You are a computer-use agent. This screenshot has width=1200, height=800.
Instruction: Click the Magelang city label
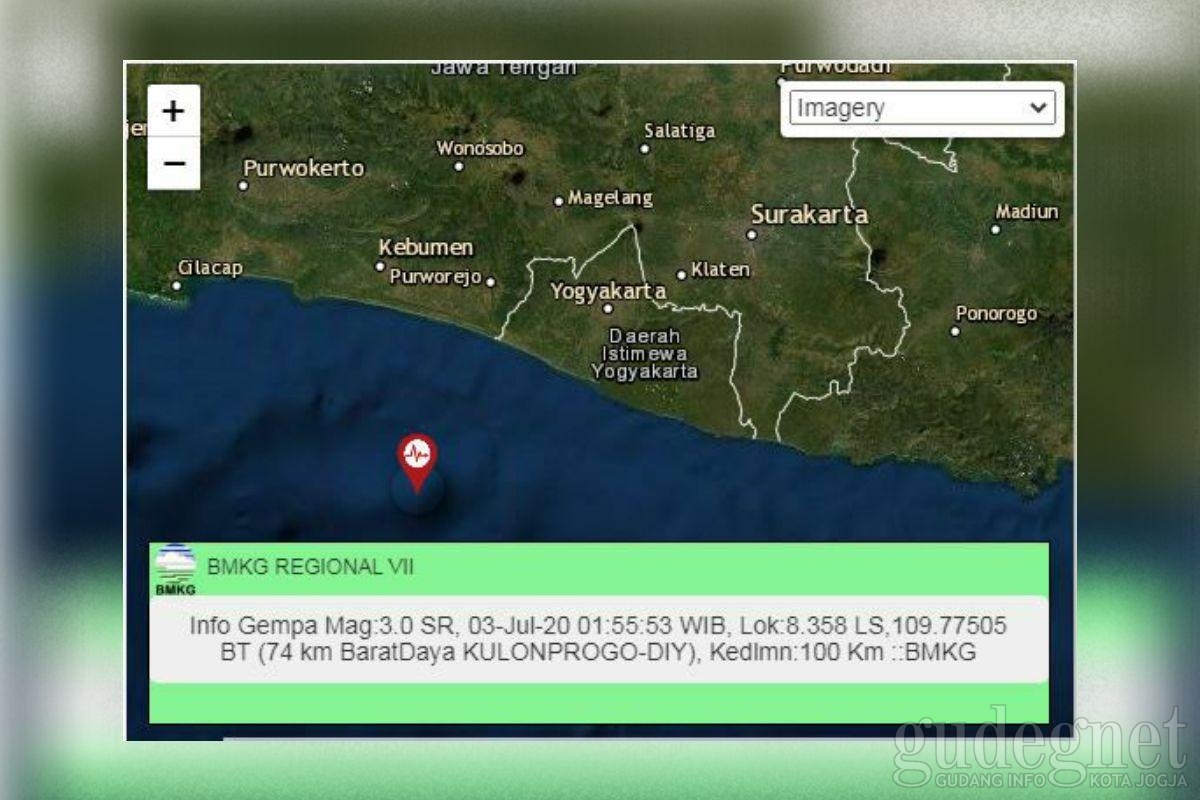[x=610, y=198]
